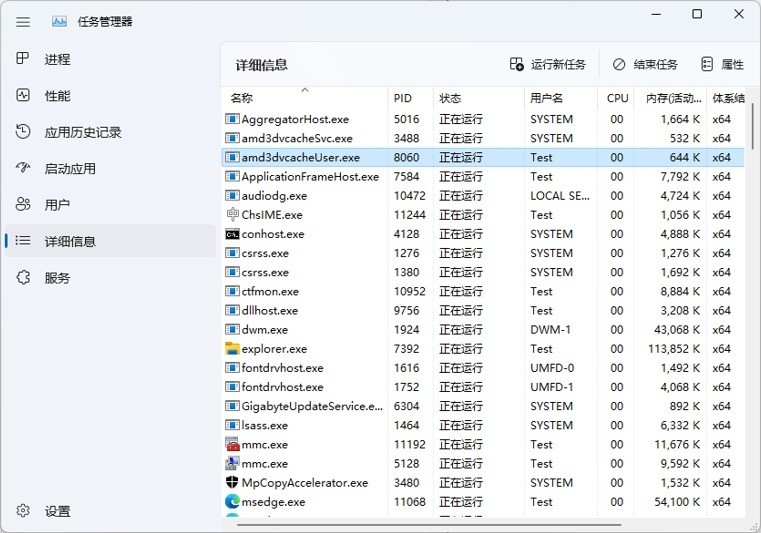
Task: Open 应用历史记录 (App history) page
Action: tap(110, 132)
